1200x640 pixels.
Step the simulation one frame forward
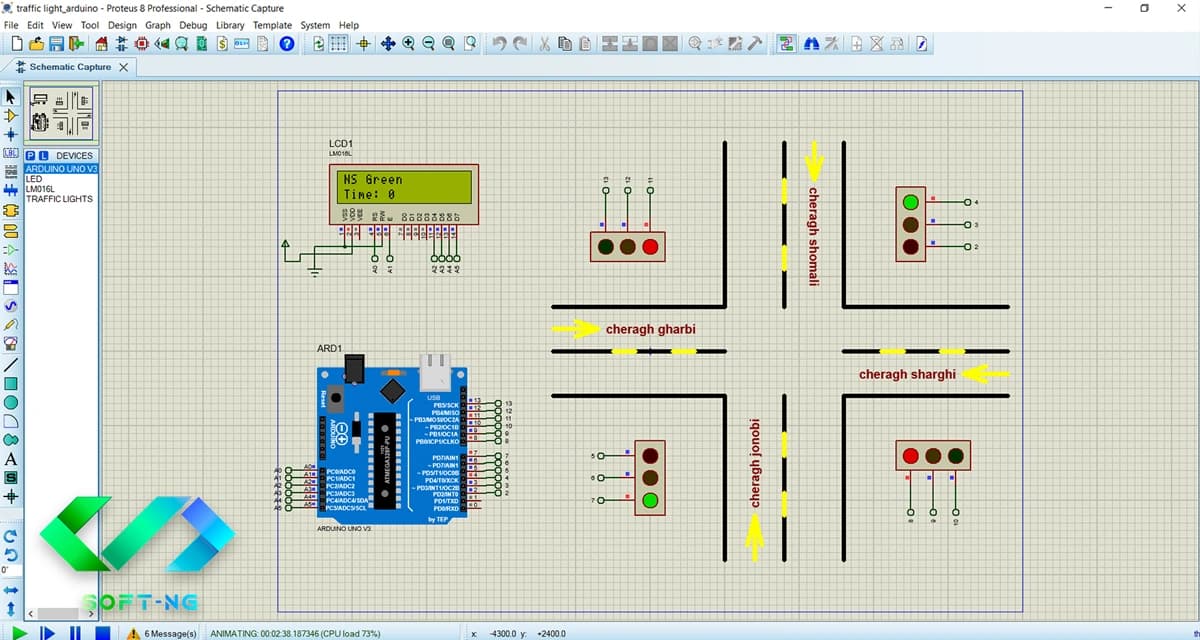pyautogui.click(x=47, y=632)
